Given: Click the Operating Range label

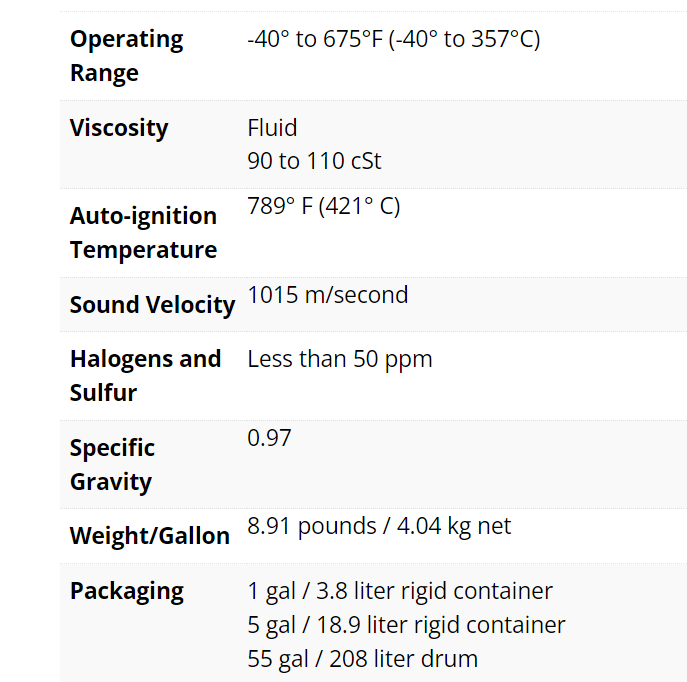Looking at the screenshot, I should [126, 56].
